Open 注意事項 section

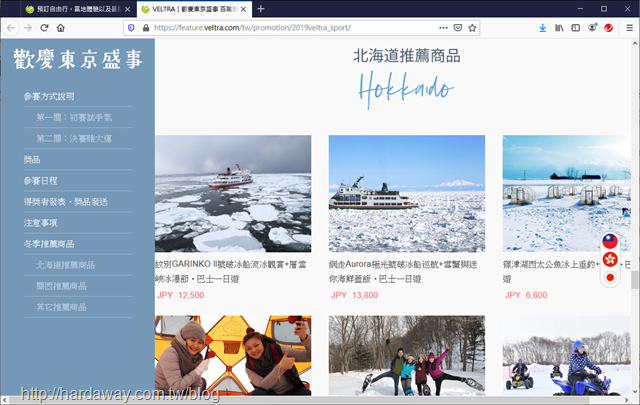[x=40, y=223]
